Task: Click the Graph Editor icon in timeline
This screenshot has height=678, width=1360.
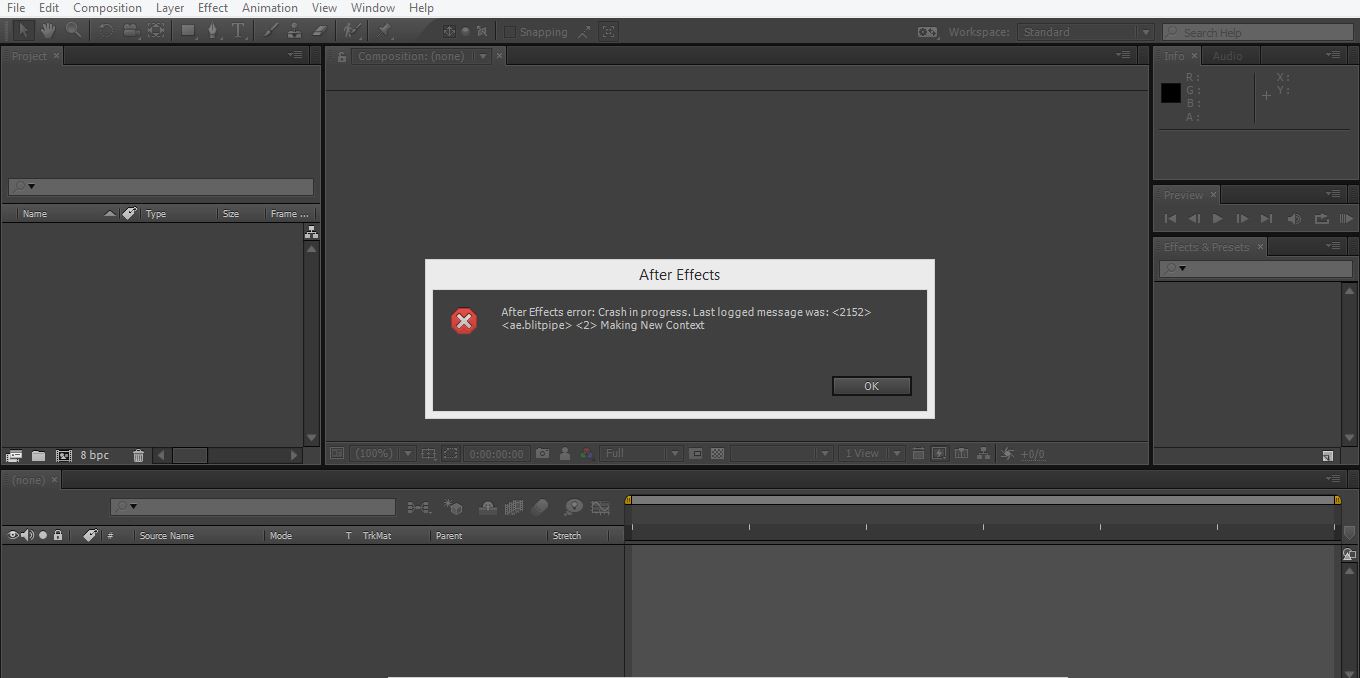Action: pos(600,508)
